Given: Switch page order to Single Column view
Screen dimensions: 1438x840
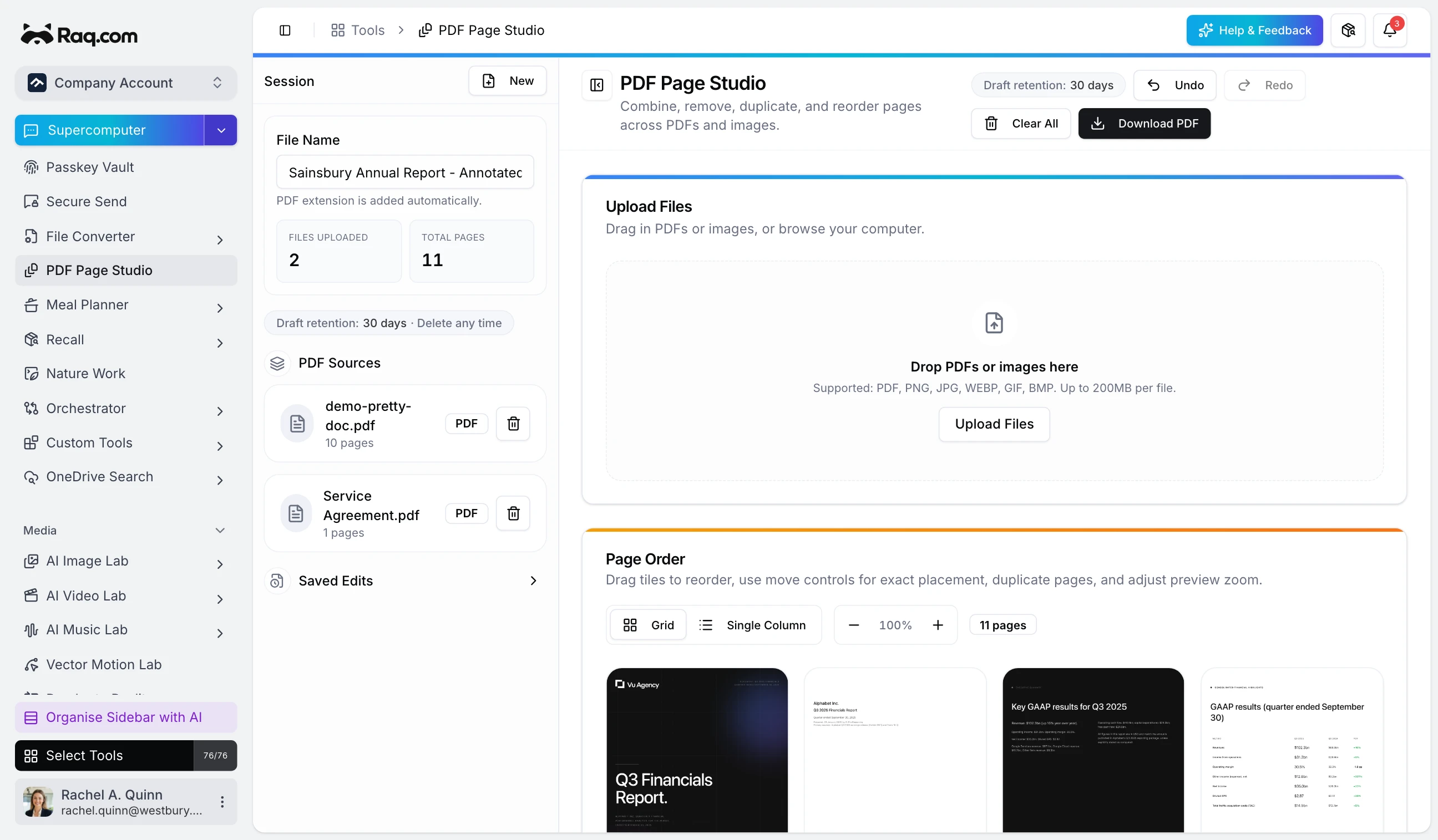Looking at the screenshot, I should (x=752, y=625).
